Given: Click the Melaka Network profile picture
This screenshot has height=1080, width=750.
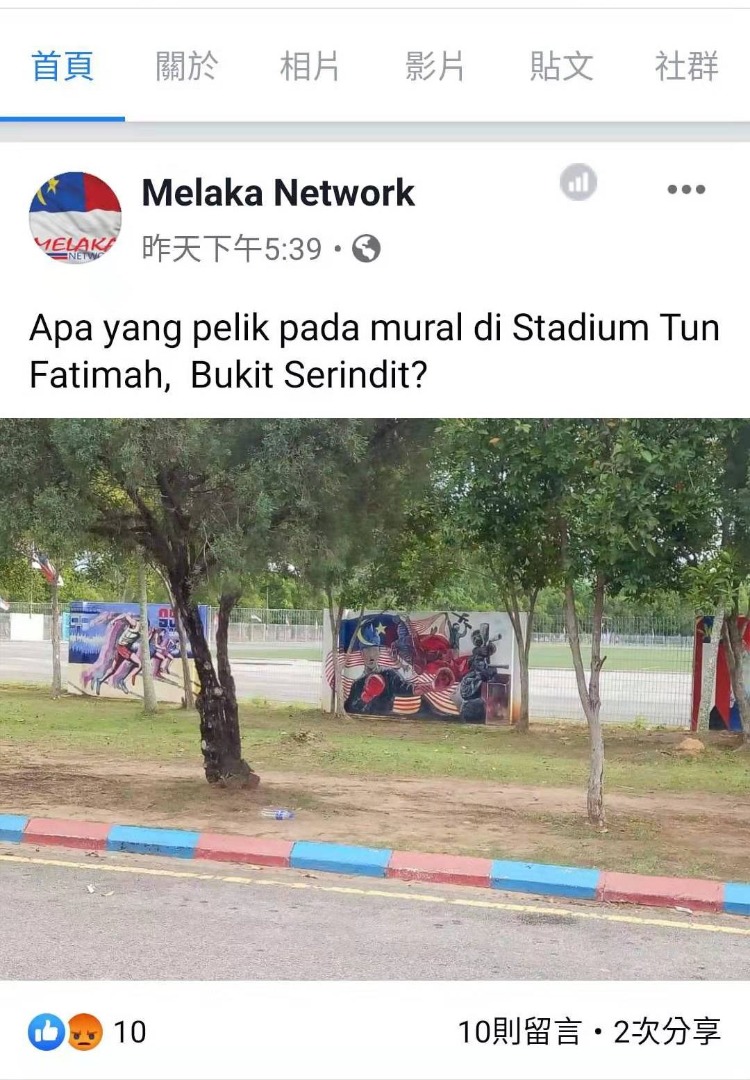Looking at the screenshot, I should pyautogui.click(x=75, y=218).
